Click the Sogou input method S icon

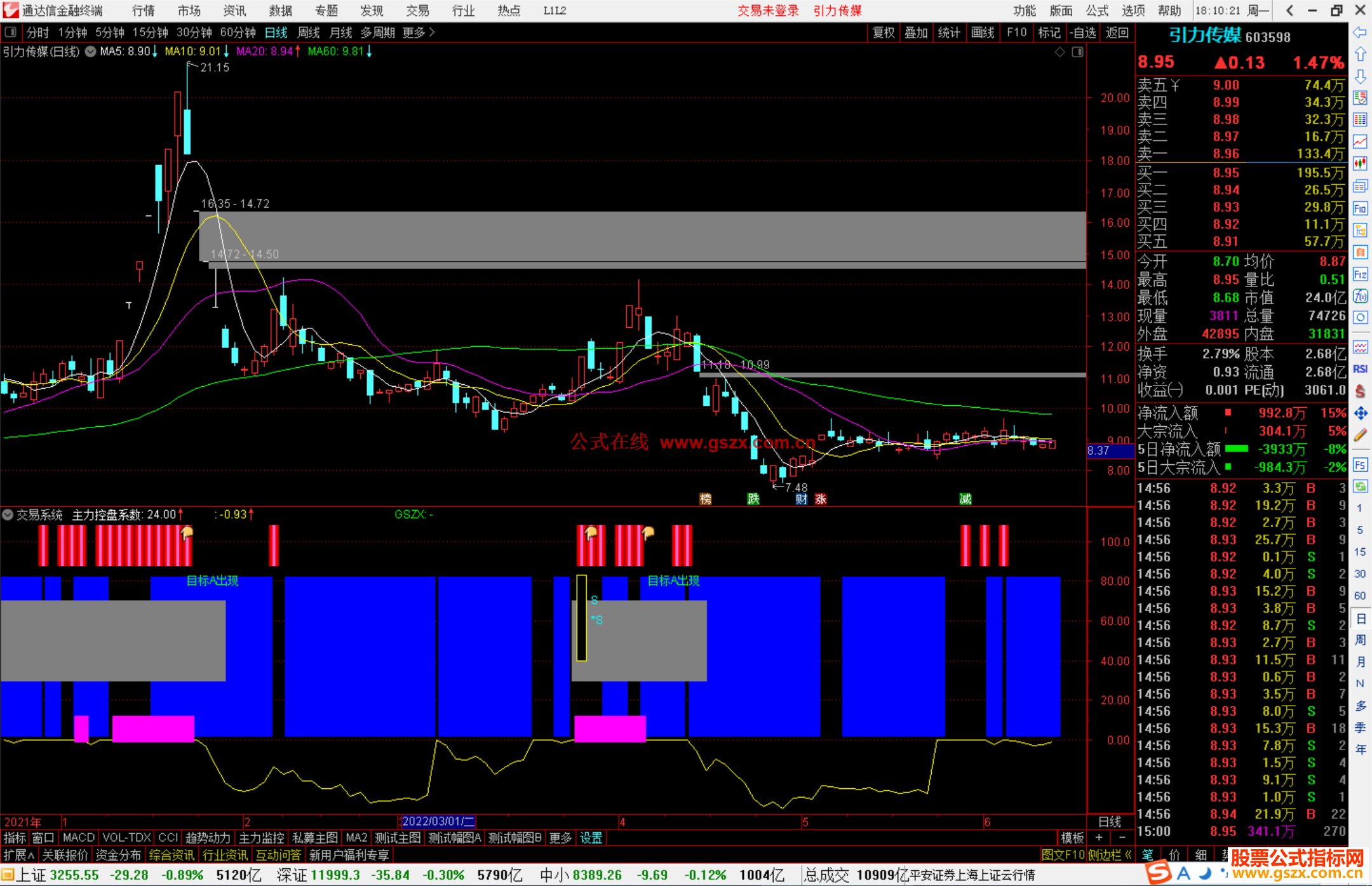pyautogui.click(x=1159, y=872)
